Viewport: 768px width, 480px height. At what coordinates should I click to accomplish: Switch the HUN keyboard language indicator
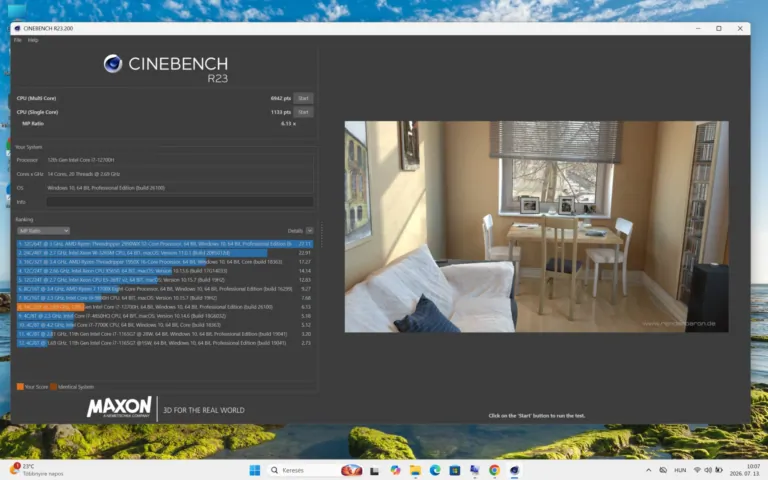[x=680, y=470]
